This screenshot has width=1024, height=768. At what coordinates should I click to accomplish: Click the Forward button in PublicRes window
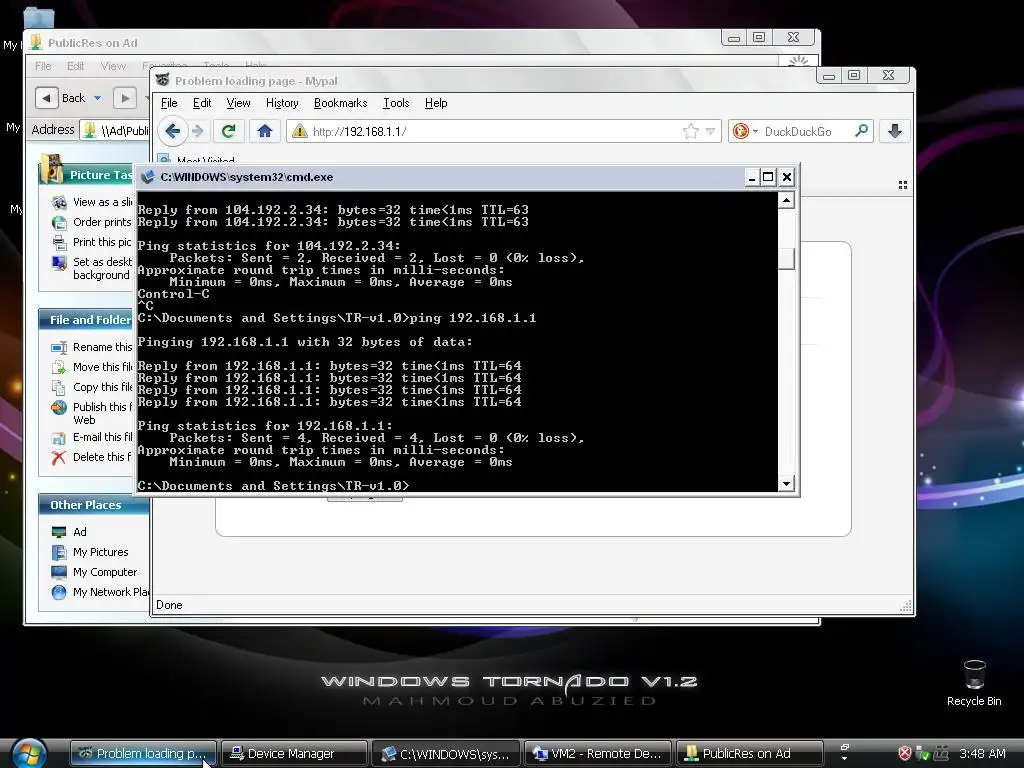click(125, 98)
